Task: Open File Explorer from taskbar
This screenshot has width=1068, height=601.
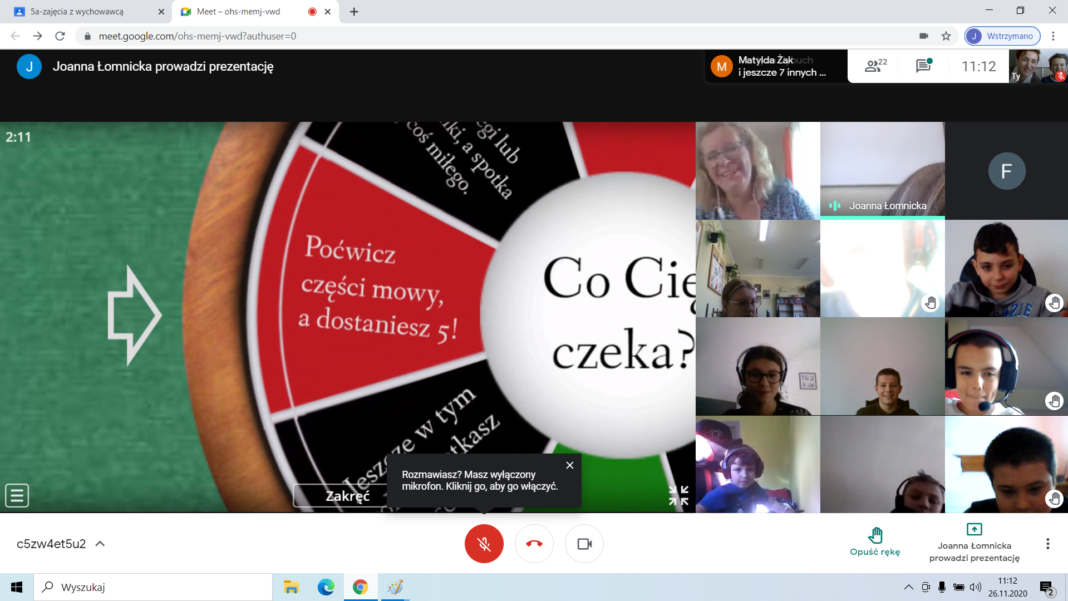Action: [x=292, y=587]
